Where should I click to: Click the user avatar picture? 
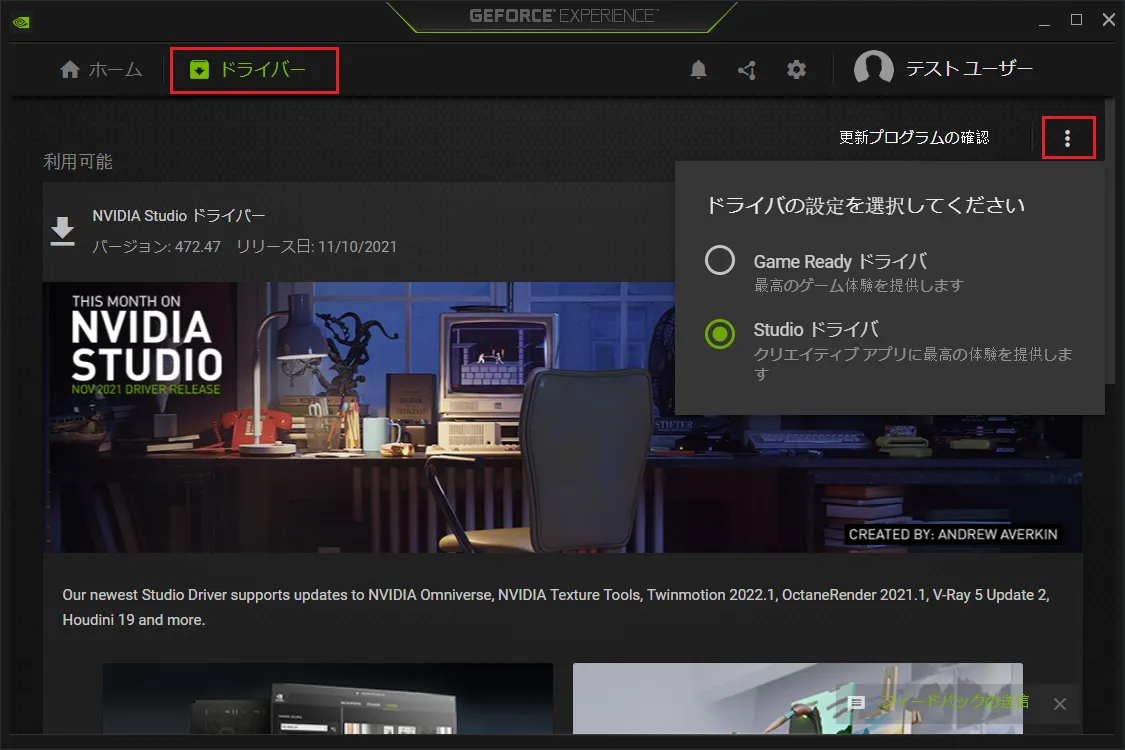pos(873,69)
